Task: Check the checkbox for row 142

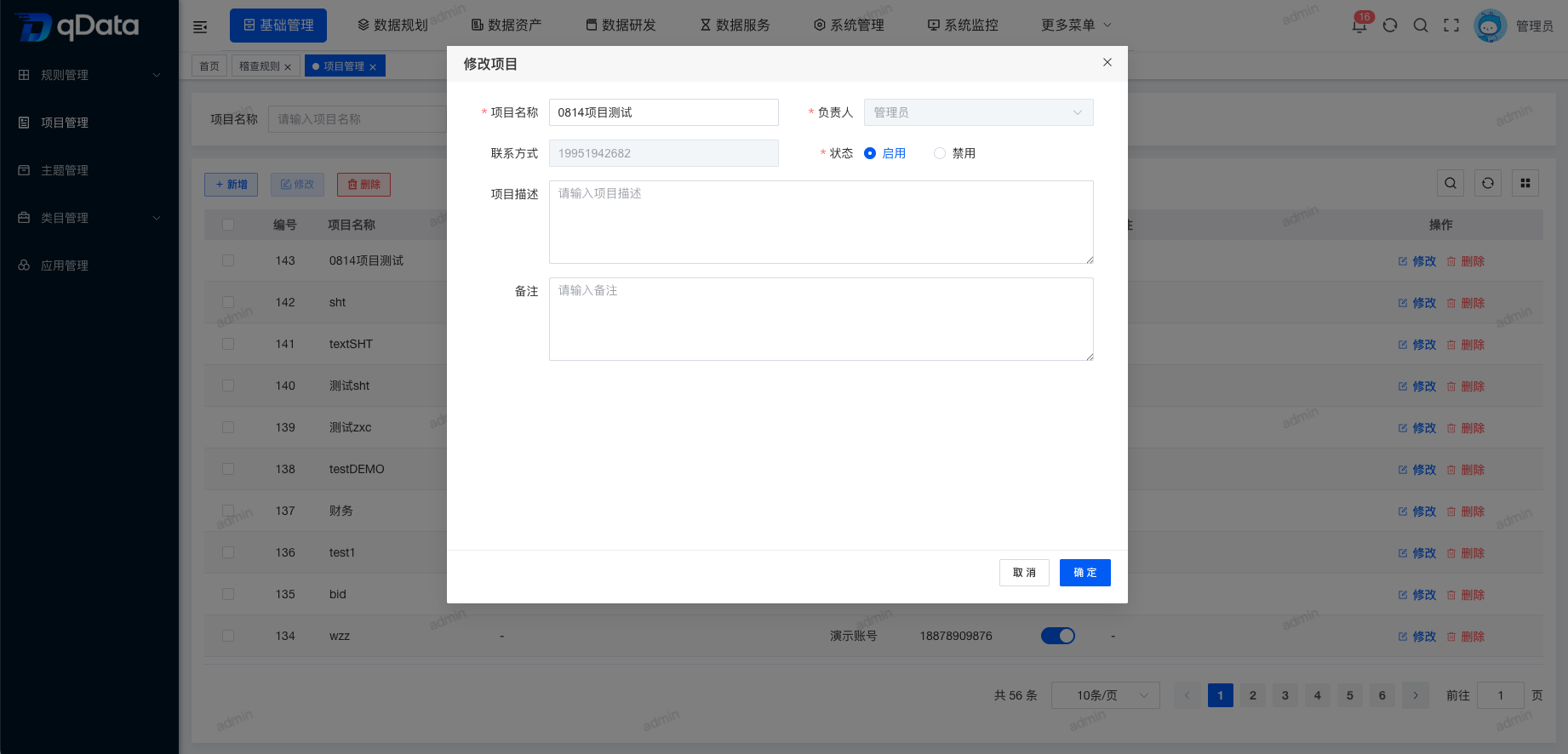Action: [x=228, y=302]
